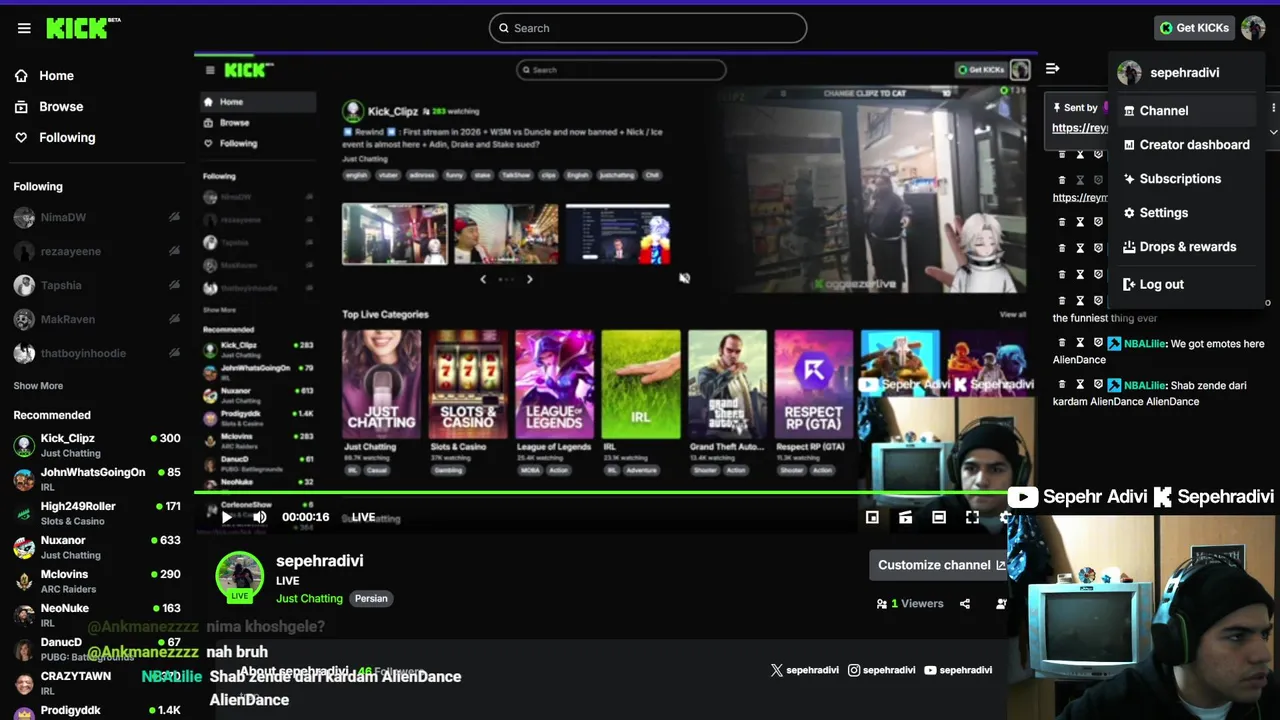Open Settings from the profile menu
This screenshot has width=1280, height=720.
pyautogui.click(x=1185, y=213)
